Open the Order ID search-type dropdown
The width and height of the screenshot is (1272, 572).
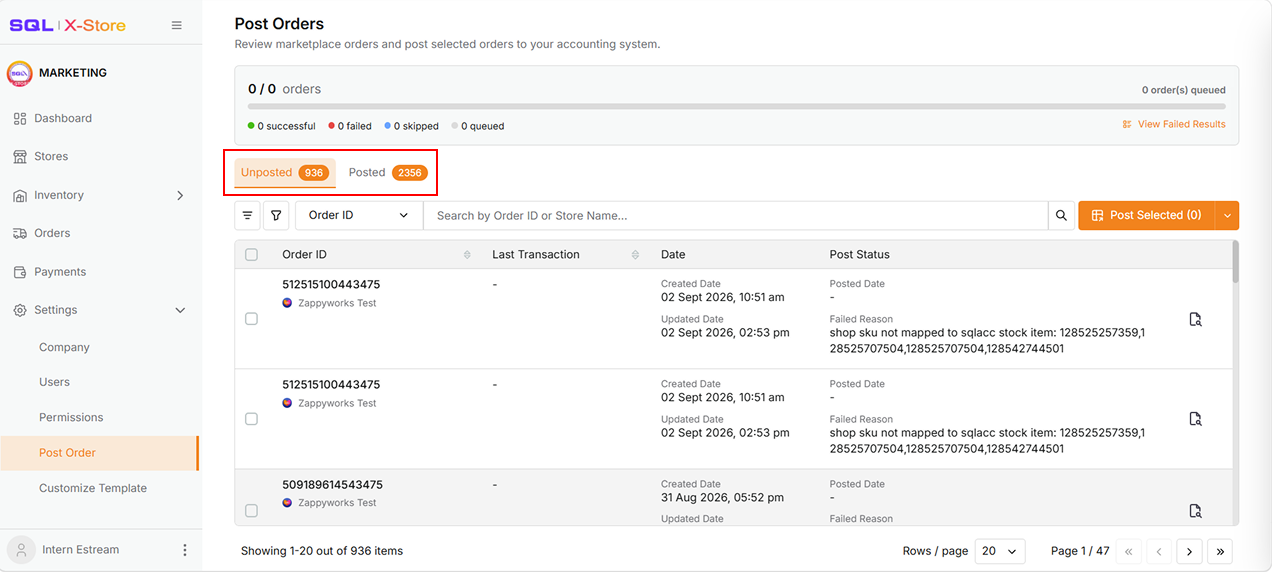(x=359, y=215)
